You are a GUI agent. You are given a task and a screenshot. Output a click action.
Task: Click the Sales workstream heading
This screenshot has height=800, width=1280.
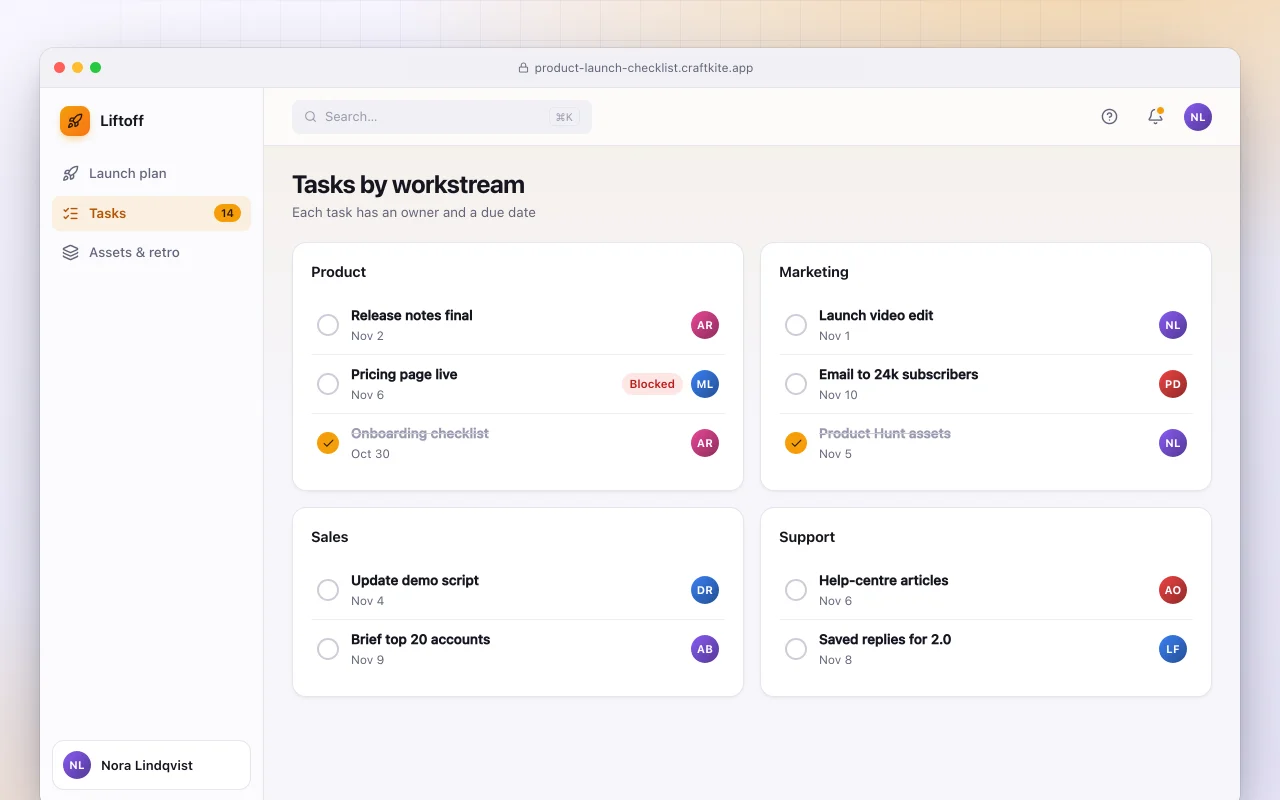pyautogui.click(x=330, y=537)
